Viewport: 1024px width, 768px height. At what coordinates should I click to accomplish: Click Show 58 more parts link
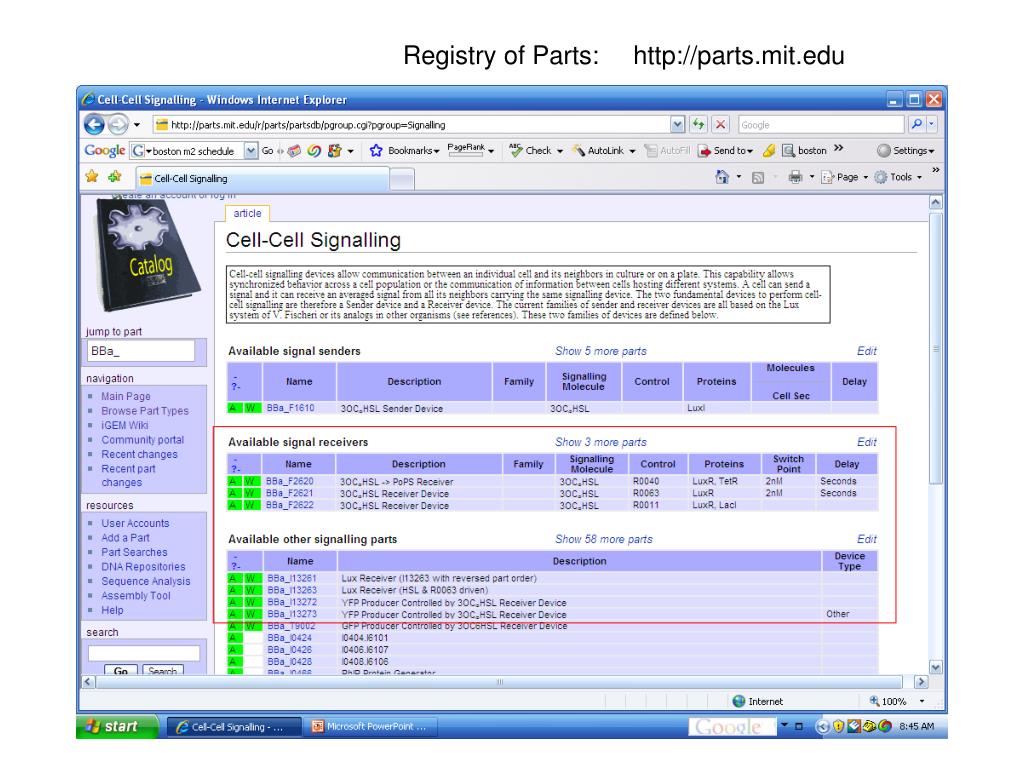click(x=603, y=539)
